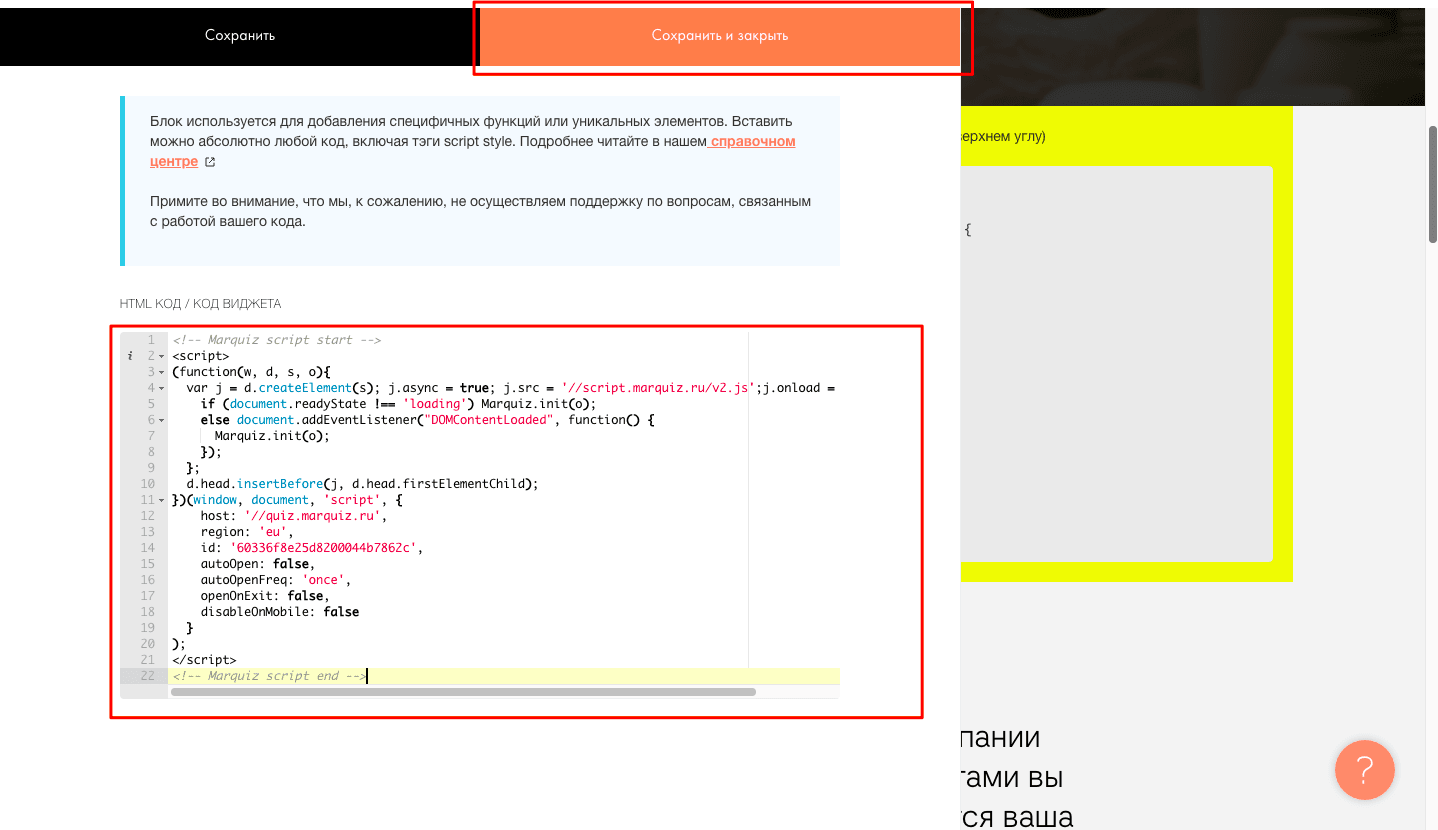Click the '//script.marquiz.ru/v2.js' string
The width and height of the screenshot is (1438, 830).
[x=656, y=388]
